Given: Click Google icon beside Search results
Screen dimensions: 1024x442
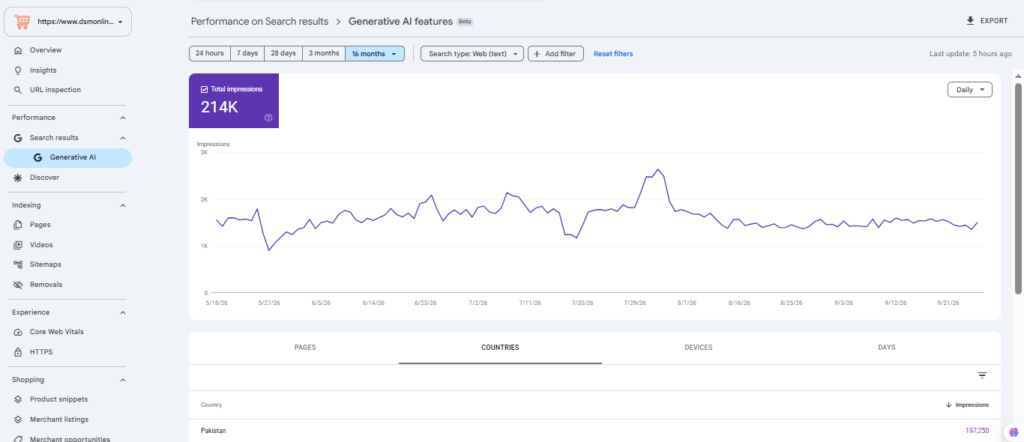Looking at the screenshot, I should coord(18,138).
